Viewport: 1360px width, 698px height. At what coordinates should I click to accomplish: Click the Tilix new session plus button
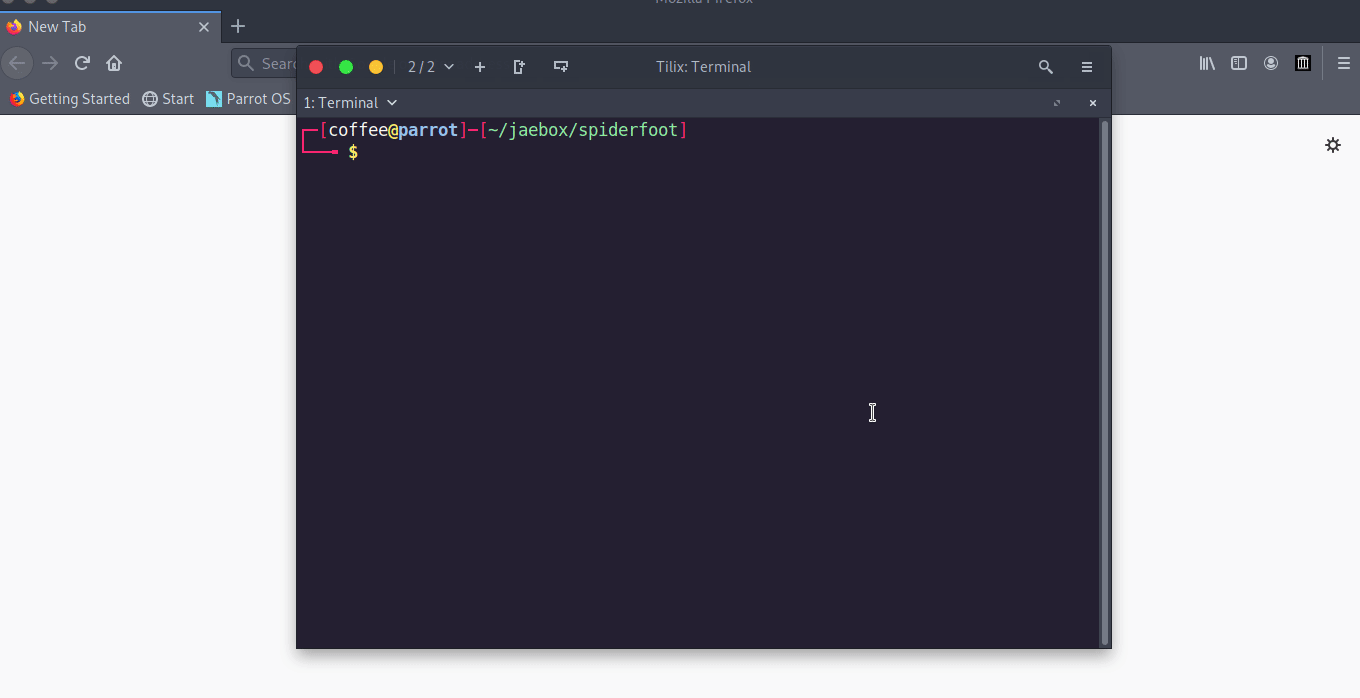click(480, 67)
